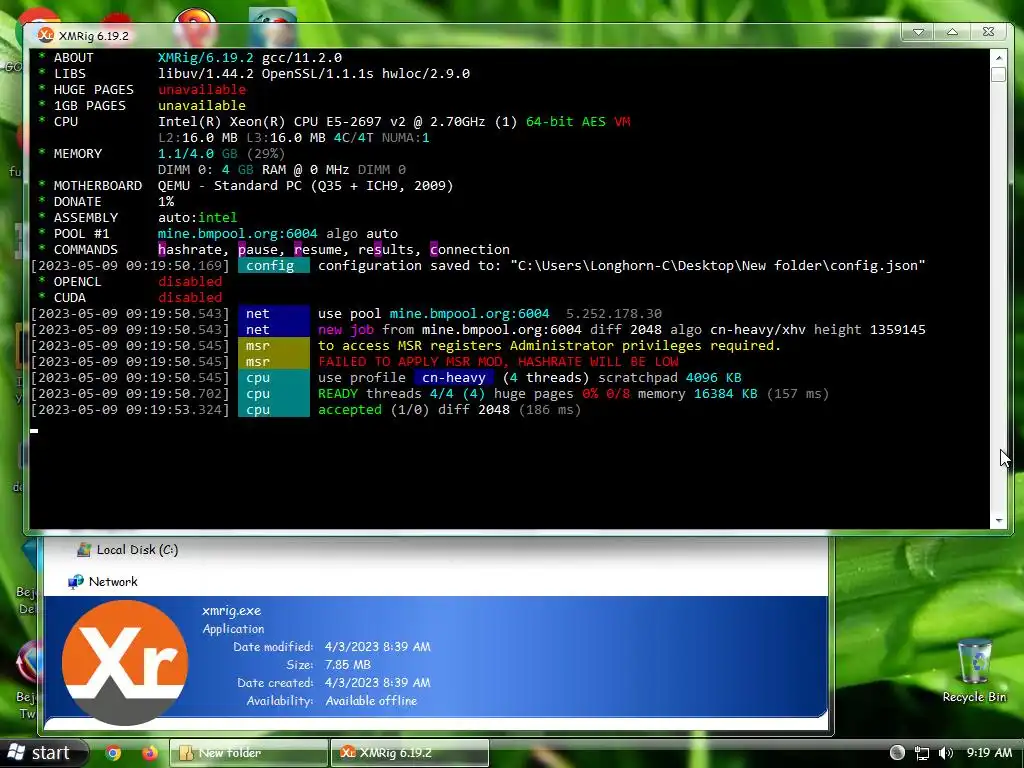Click the Application file type label
The height and width of the screenshot is (768, 1024).
pos(233,629)
